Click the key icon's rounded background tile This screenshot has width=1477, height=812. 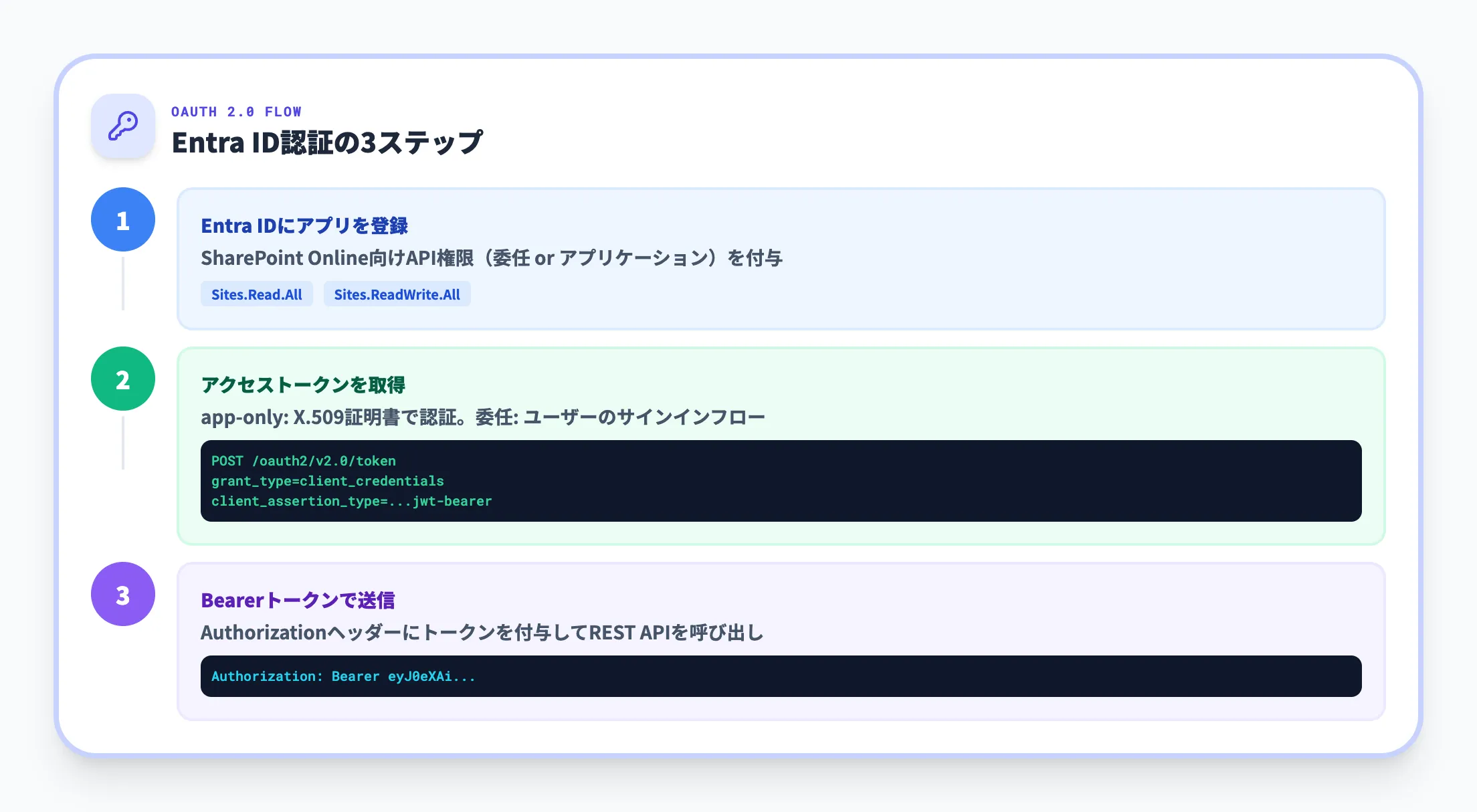click(122, 126)
